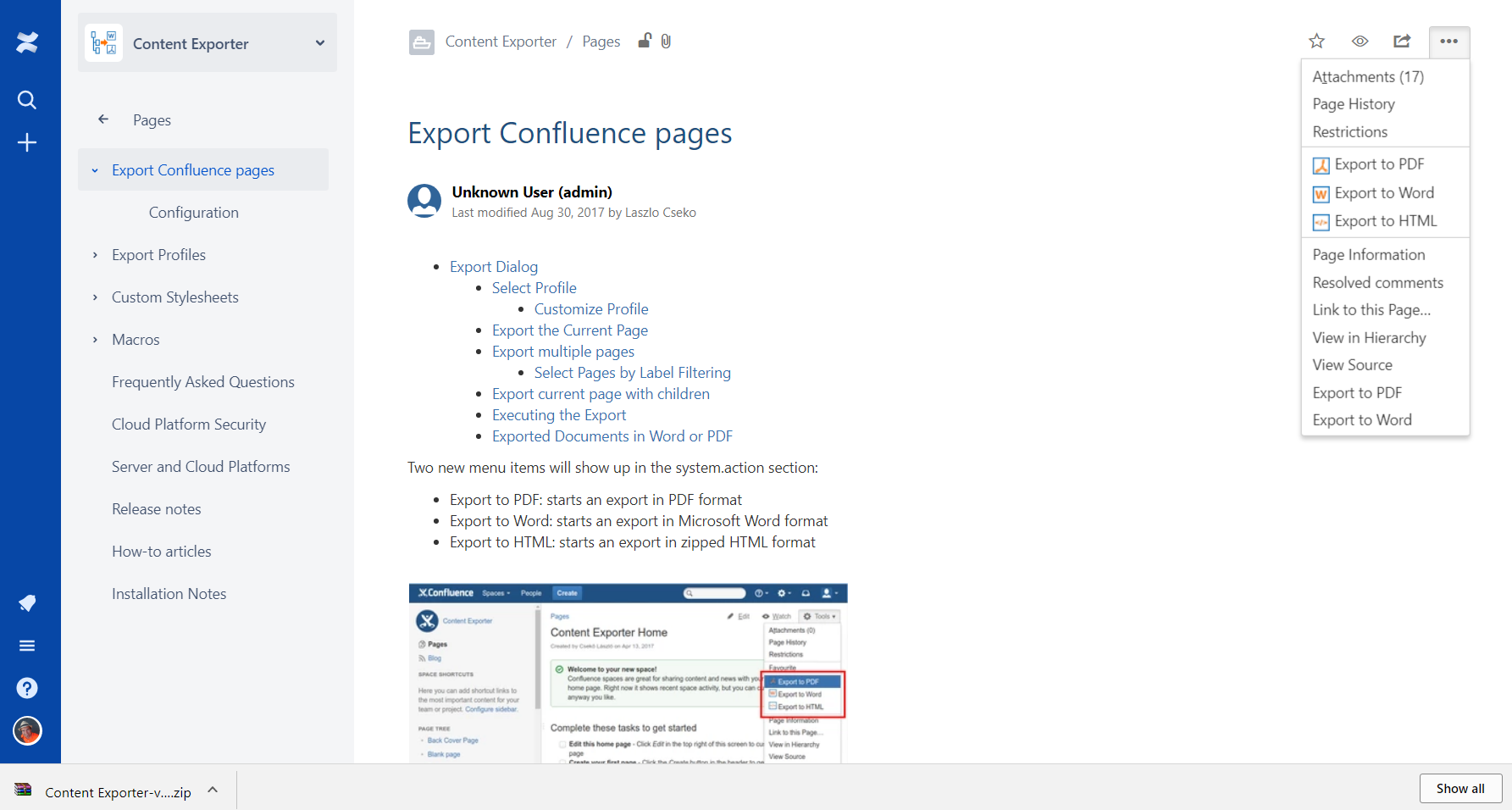Choose Restrictions in the open menu
The image size is (1512, 810).
[x=1349, y=131]
